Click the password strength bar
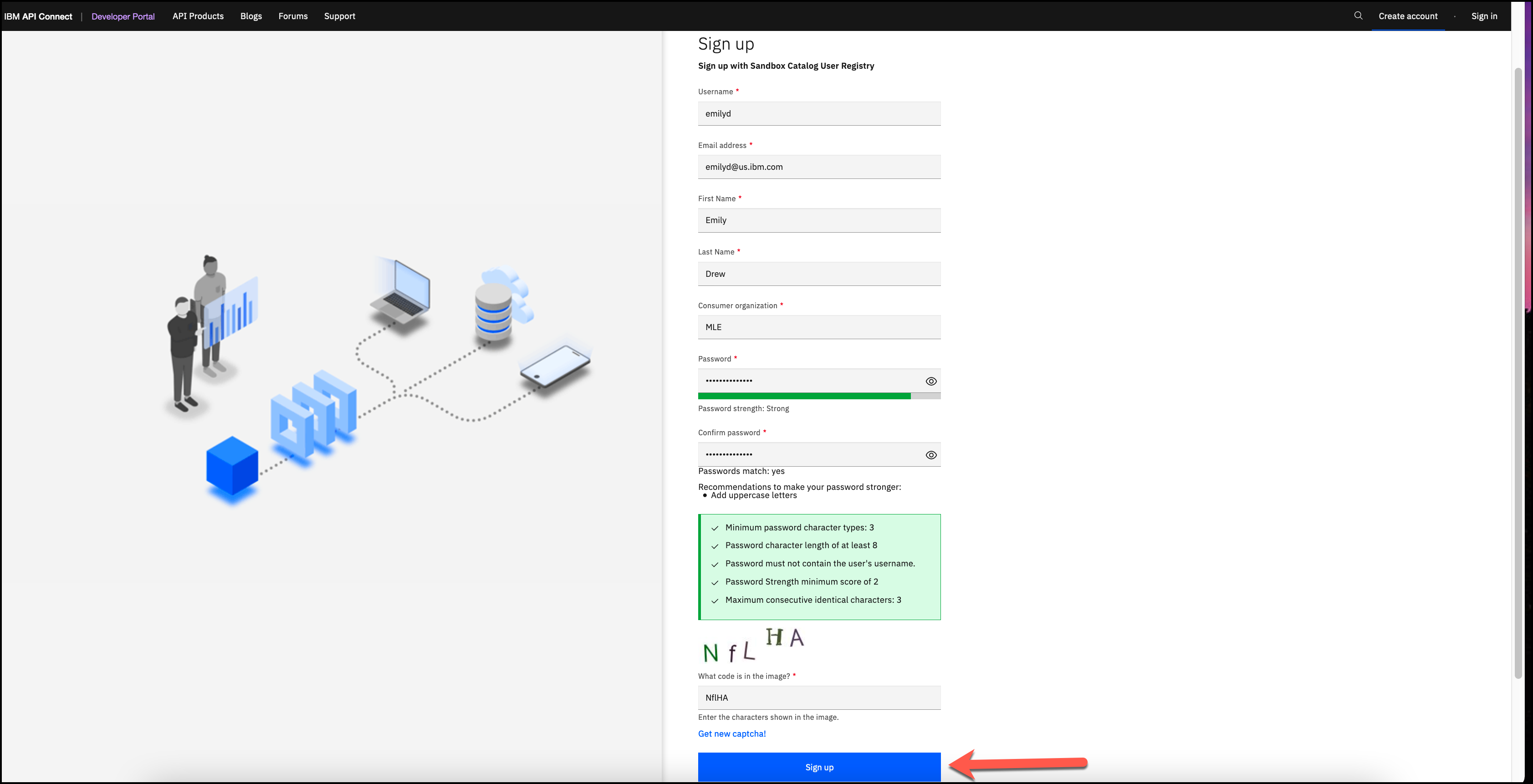The width and height of the screenshot is (1533, 784). [819, 396]
